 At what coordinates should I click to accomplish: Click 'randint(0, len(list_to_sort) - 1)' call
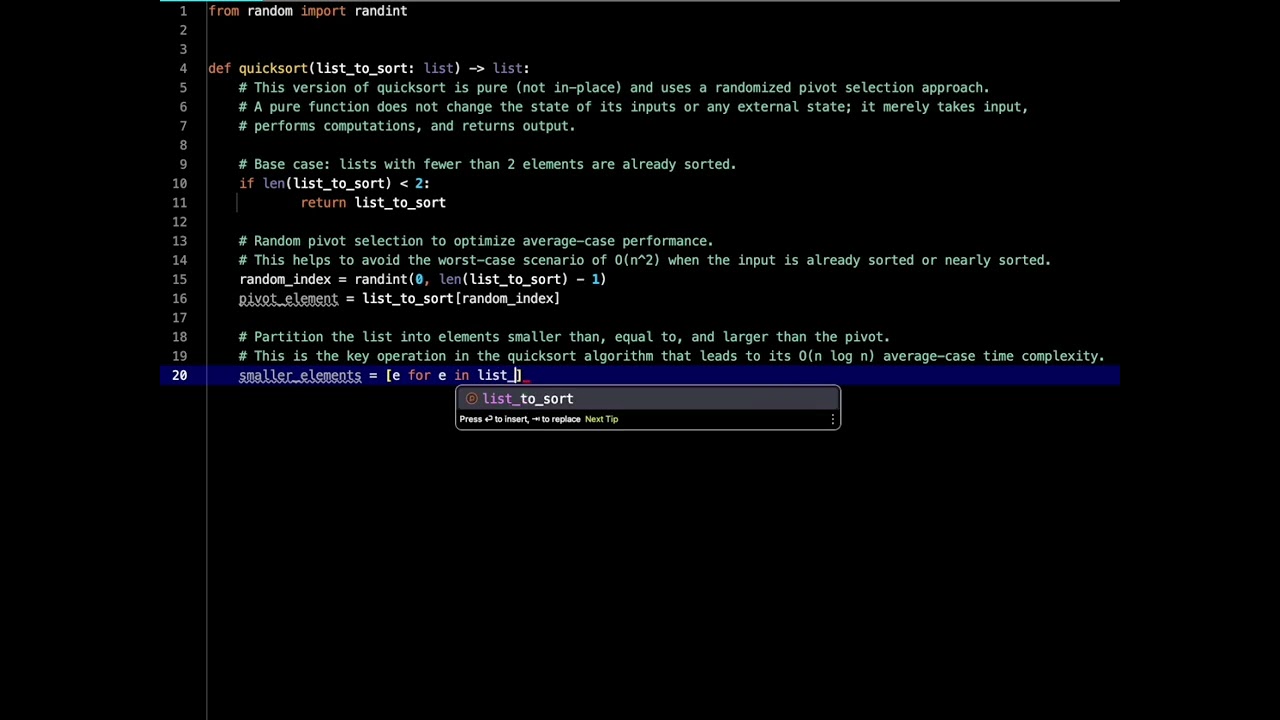[480, 280]
